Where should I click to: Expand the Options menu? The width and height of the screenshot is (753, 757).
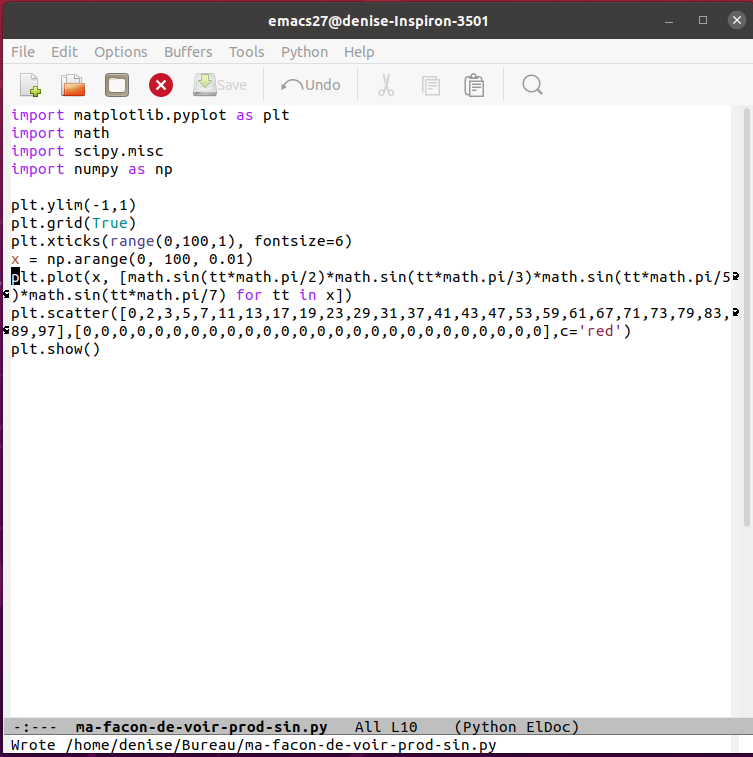click(120, 52)
